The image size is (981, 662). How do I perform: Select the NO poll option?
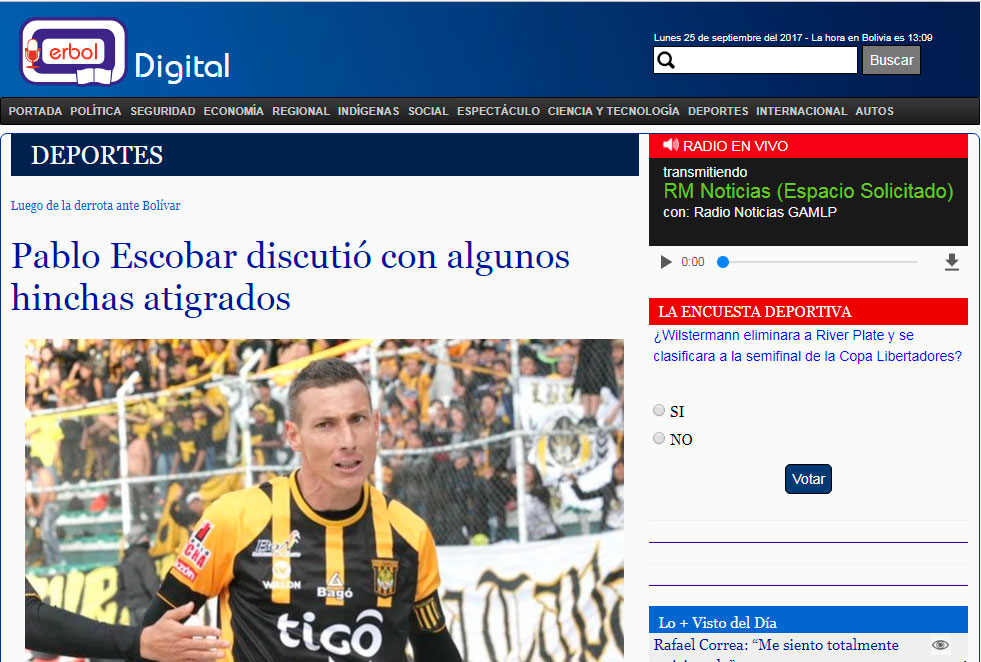(659, 438)
